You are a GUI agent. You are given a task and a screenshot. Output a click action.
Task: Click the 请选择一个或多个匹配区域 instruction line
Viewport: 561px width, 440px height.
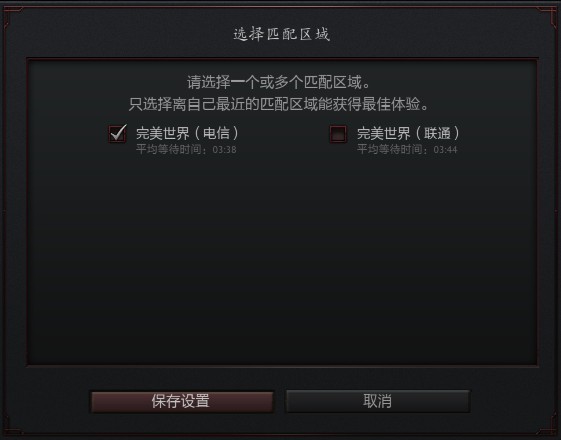point(279,83)
